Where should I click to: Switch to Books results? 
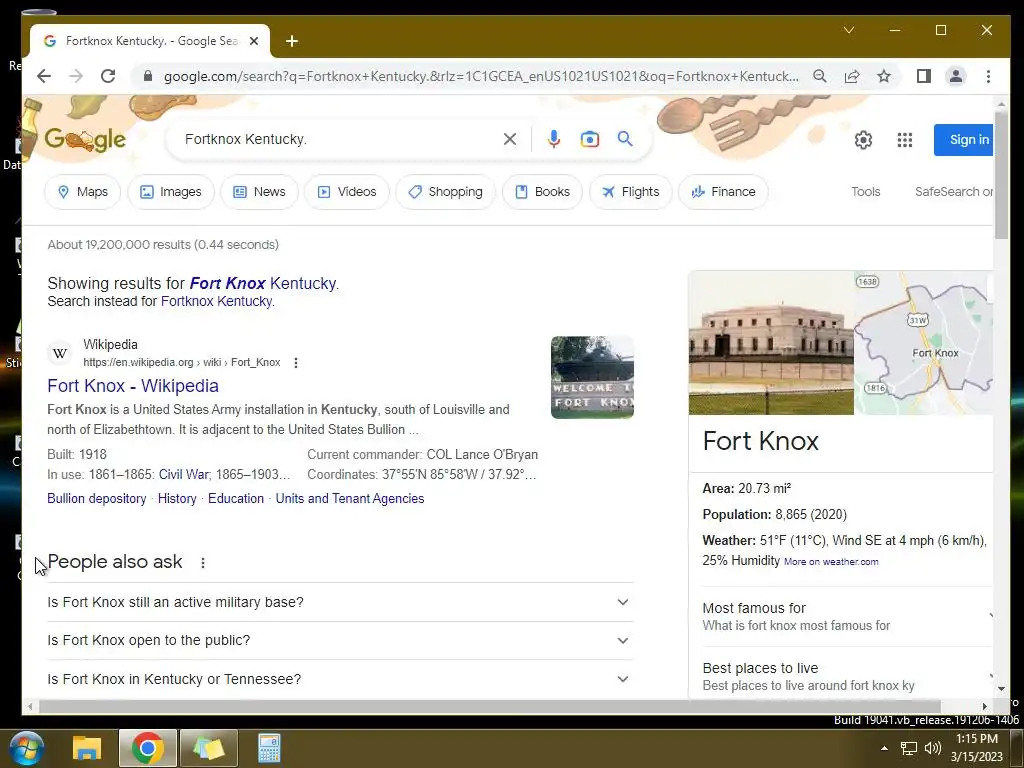pos(542,192)
